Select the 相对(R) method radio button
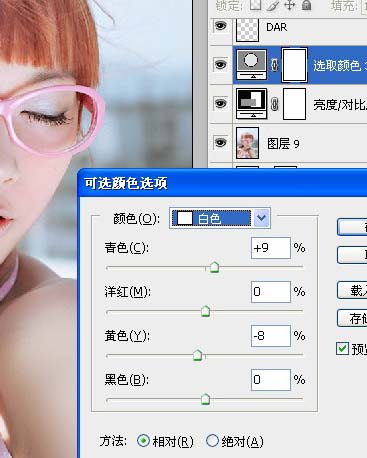367x458 pixels. [143, 441]
